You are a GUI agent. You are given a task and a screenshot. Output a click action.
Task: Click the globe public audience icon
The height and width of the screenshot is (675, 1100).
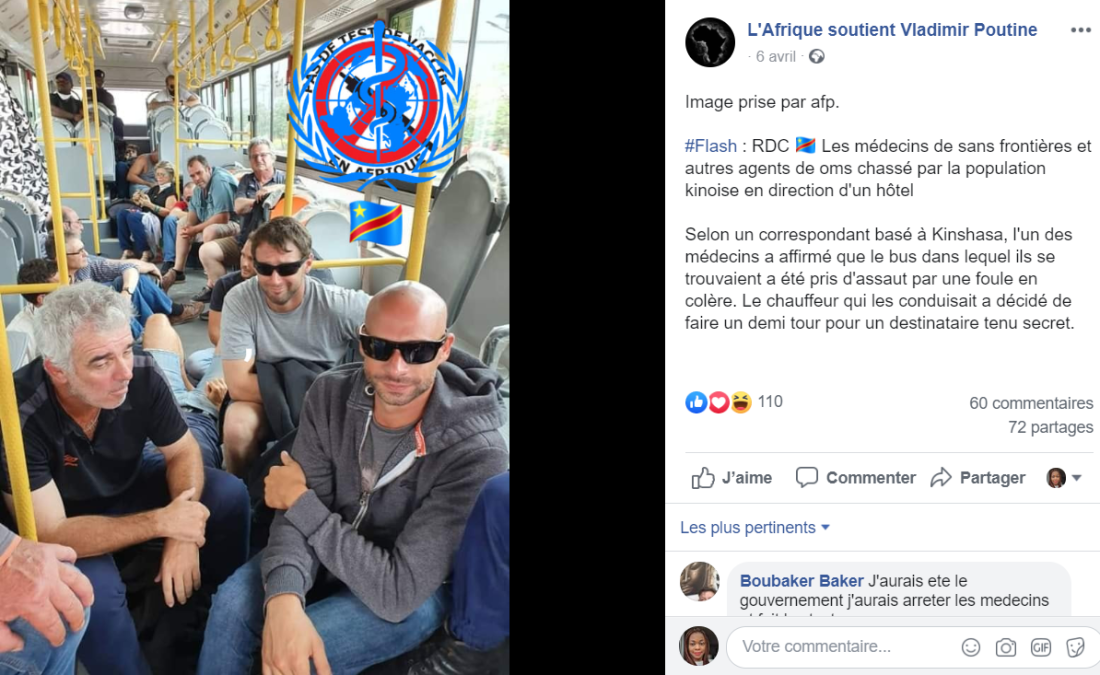pos(817,57)
